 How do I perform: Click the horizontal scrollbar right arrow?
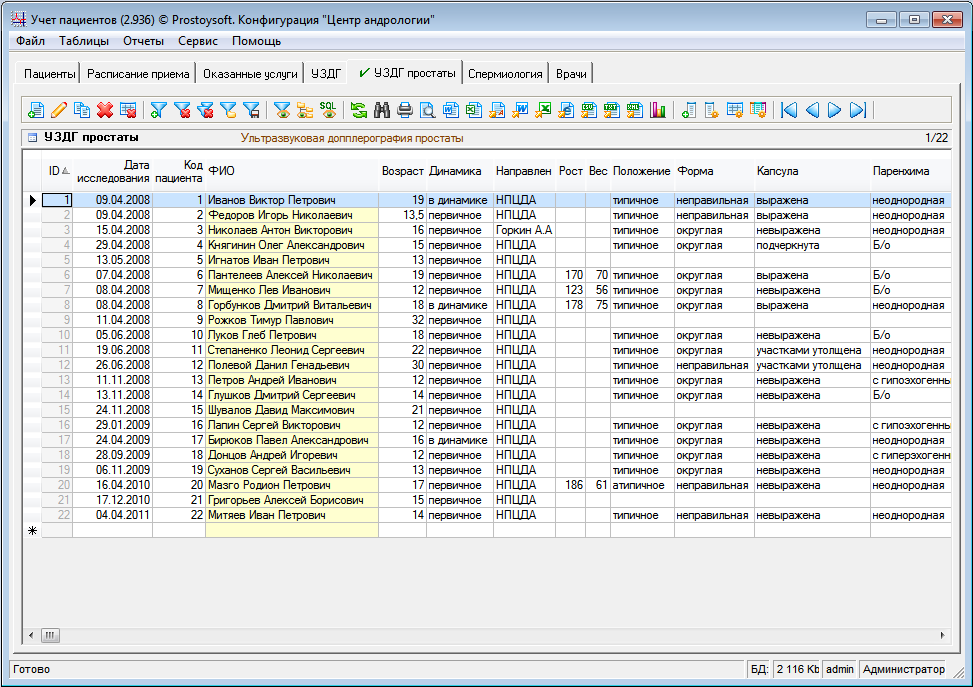coord(942,635)
